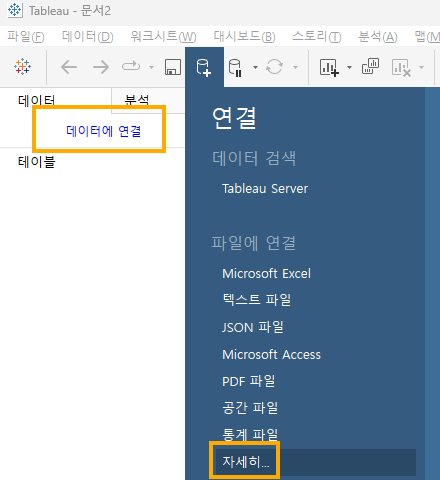440x480 pixels.
Task: Click the 파일에 연결 heading
Action: click(254, 243)
